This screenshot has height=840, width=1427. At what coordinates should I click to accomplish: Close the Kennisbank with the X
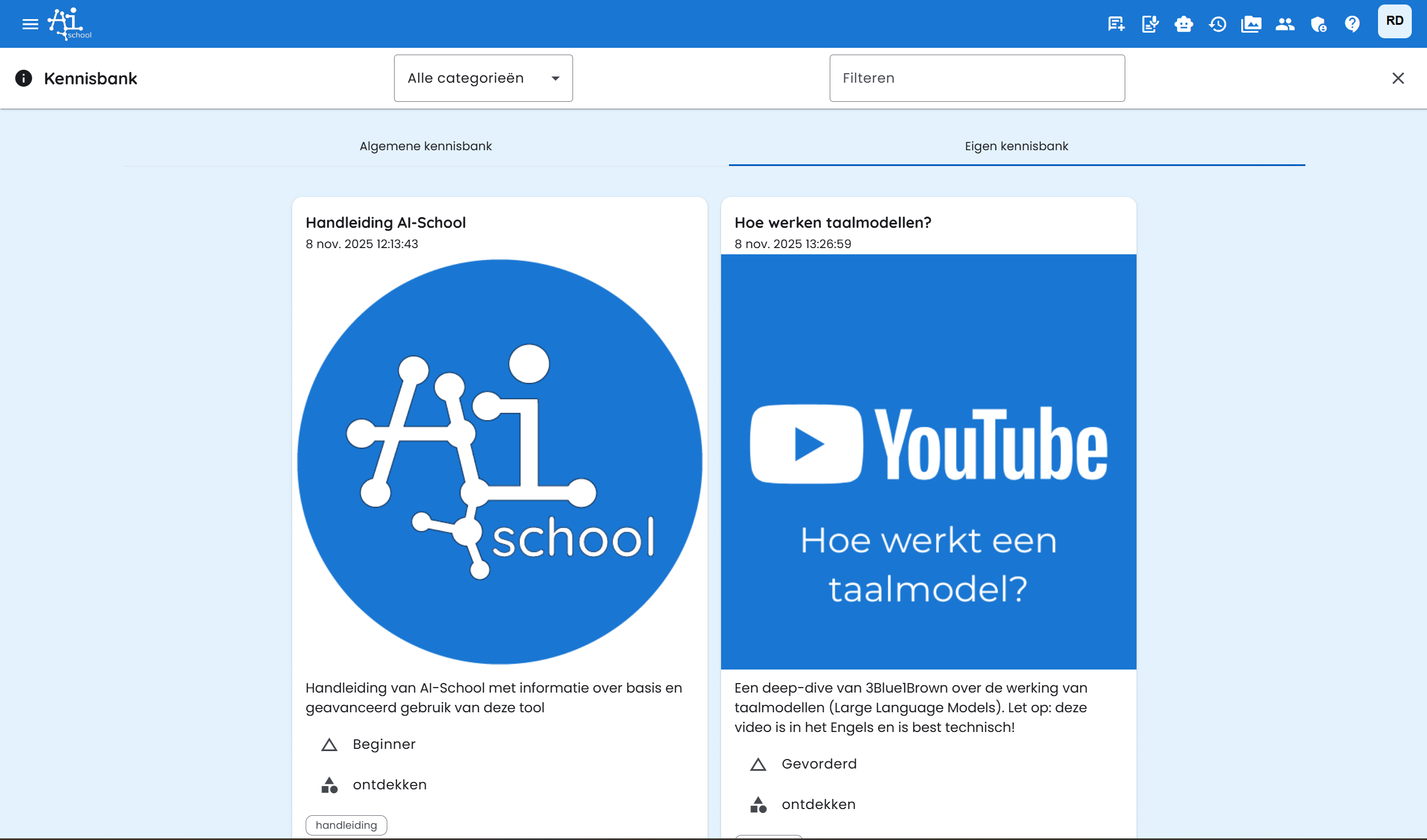click(x=1398, y=78)
